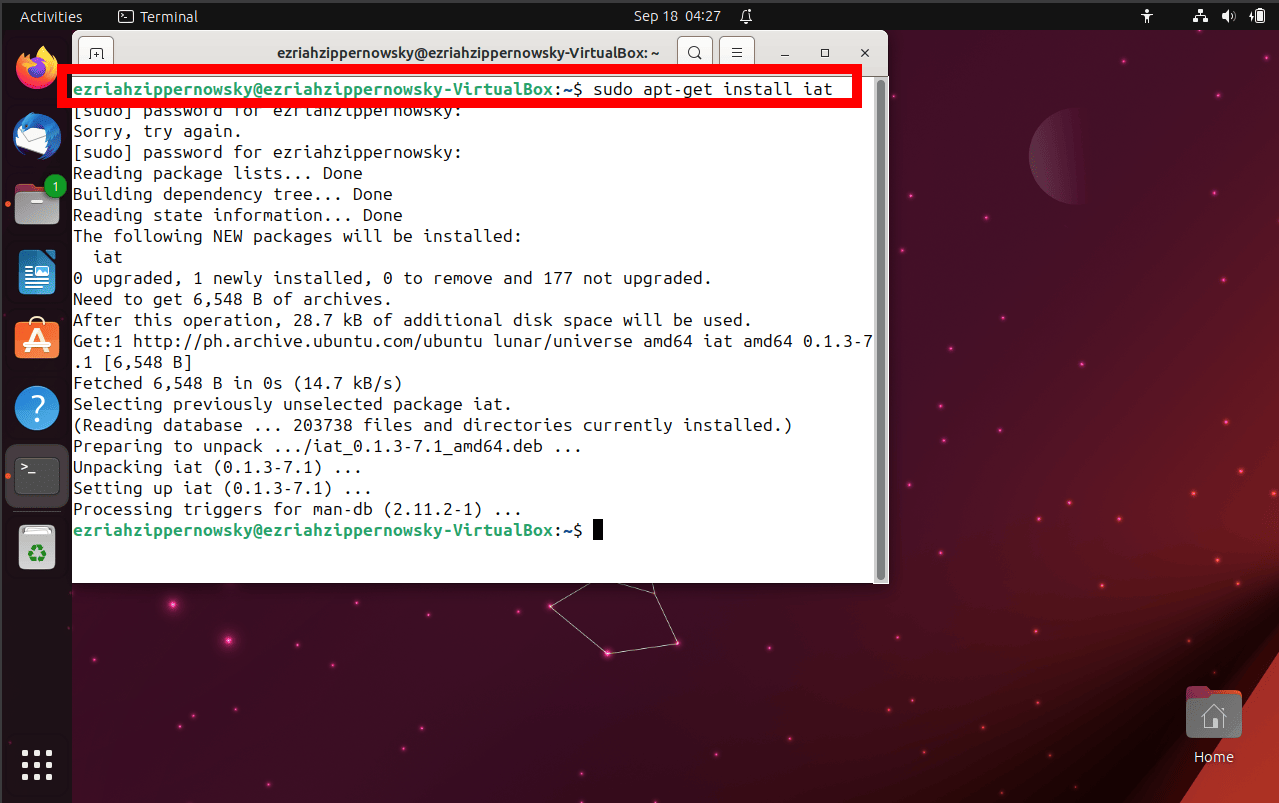Toggle the network status menu

1199,16
